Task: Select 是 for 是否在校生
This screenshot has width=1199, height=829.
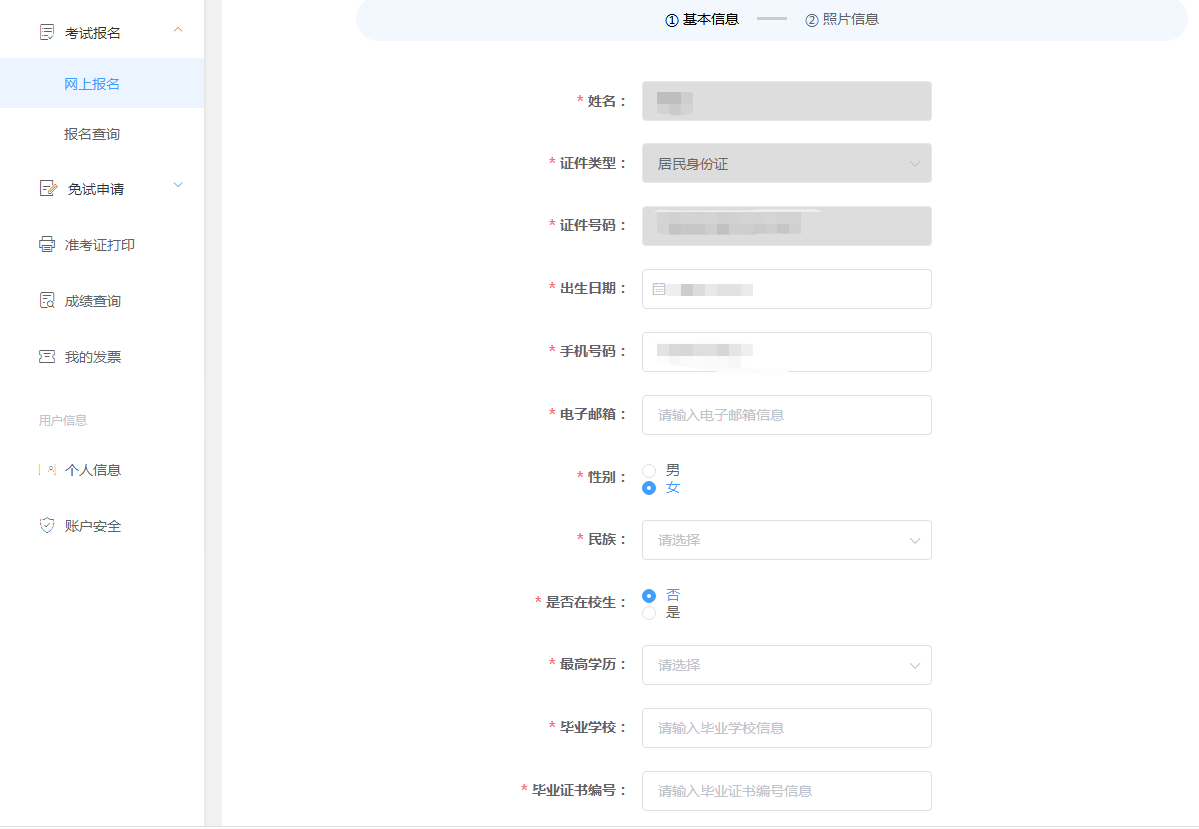Action: [x=649, y=613]
